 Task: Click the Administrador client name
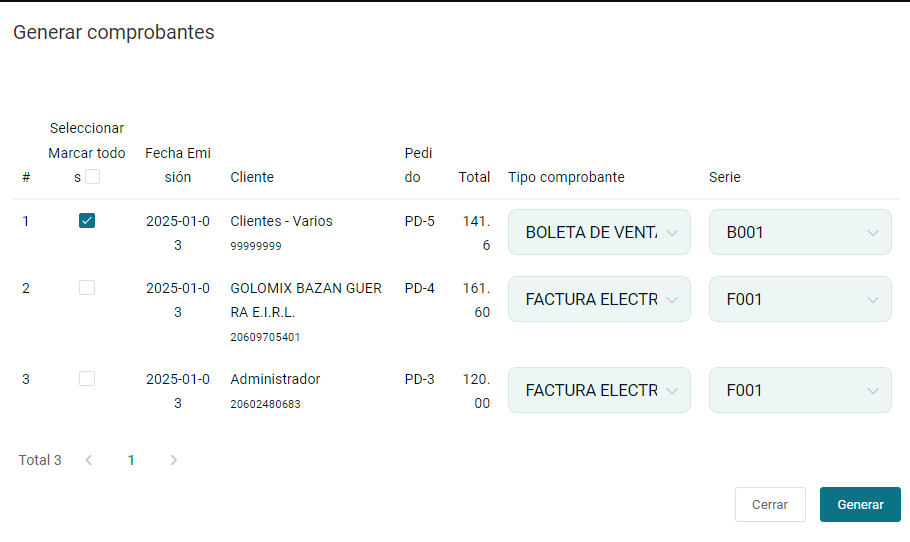(x=275, y=379)
